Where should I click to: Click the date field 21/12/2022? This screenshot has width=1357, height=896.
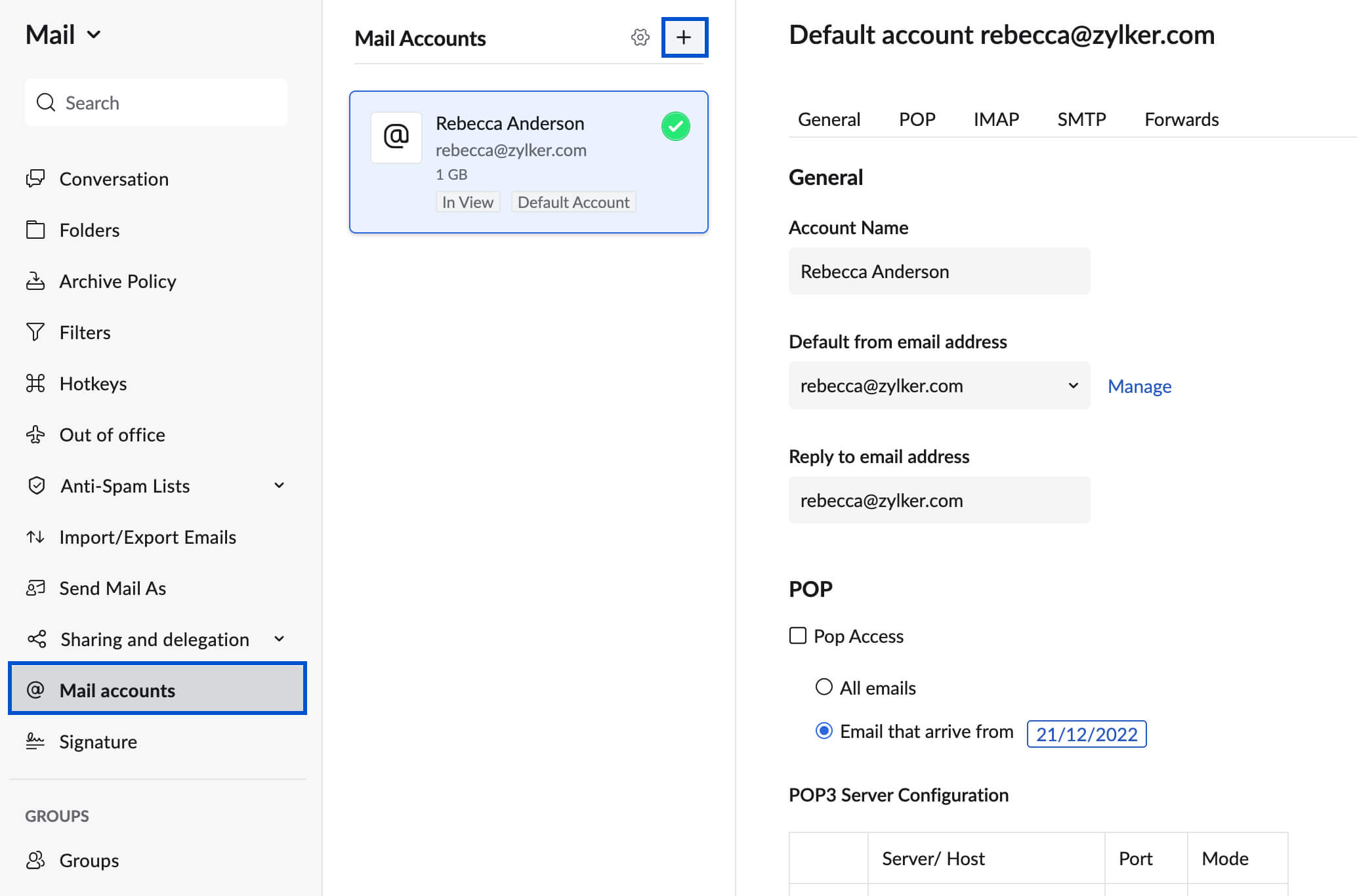pos(1087,734)
